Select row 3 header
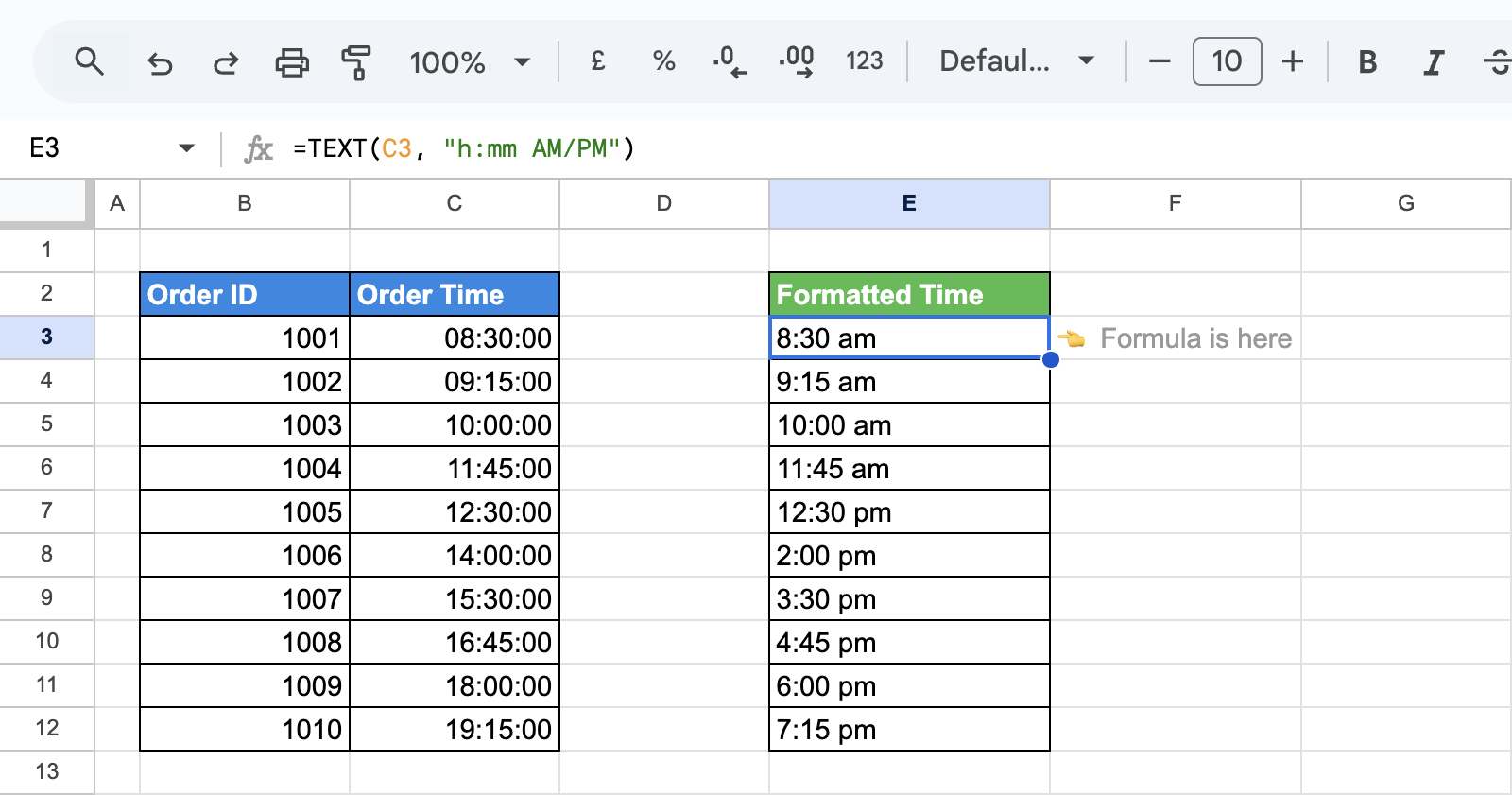Image resolution: width=1512 pixels, height=795 pixels. tap(46, 337)
